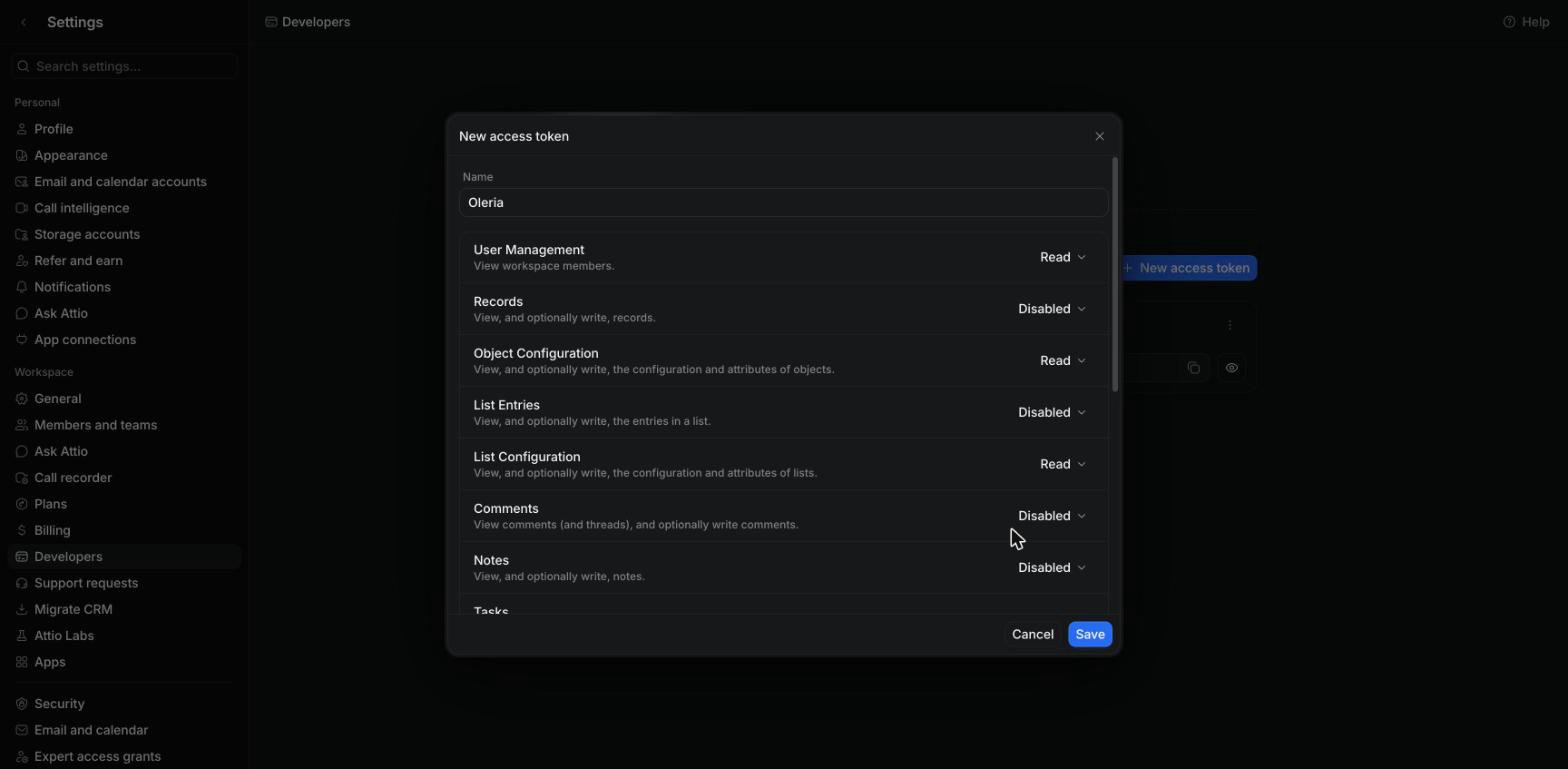This screenshot has height=769, width=1568.
Task: Open Comments permission dropdown
Action: point(1051,516)
